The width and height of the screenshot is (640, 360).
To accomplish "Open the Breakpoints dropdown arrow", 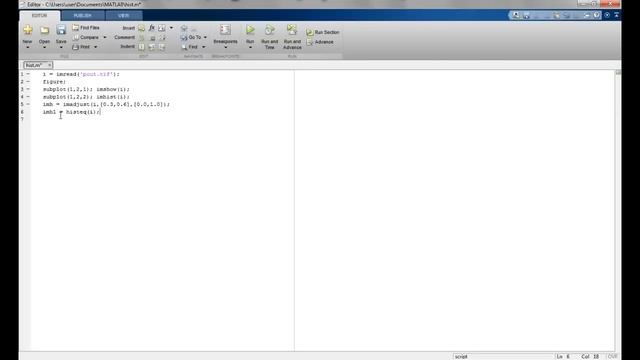I will pyautogui.click(x=225, y=47).
